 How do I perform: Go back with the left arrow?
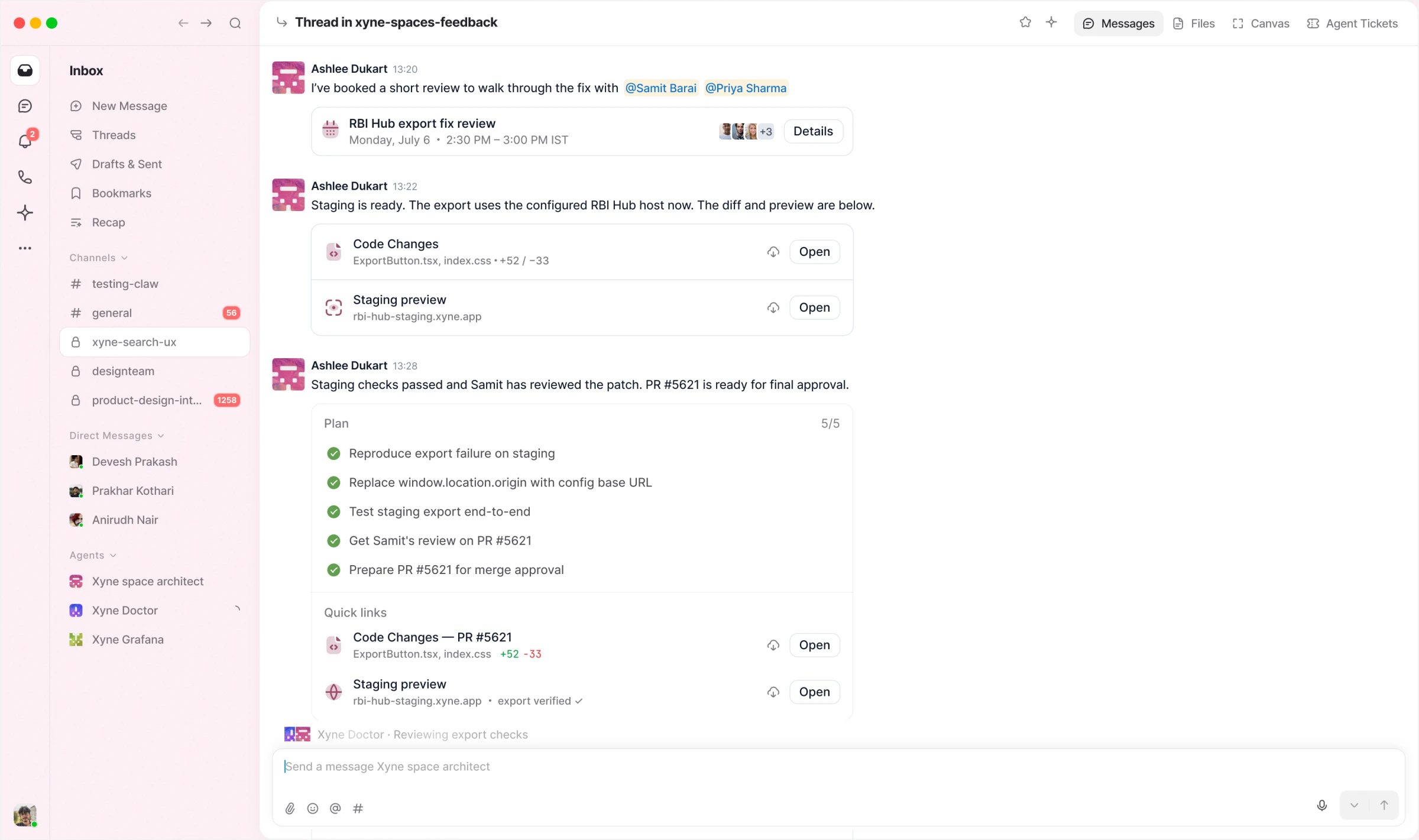click(x=183, y=23)
